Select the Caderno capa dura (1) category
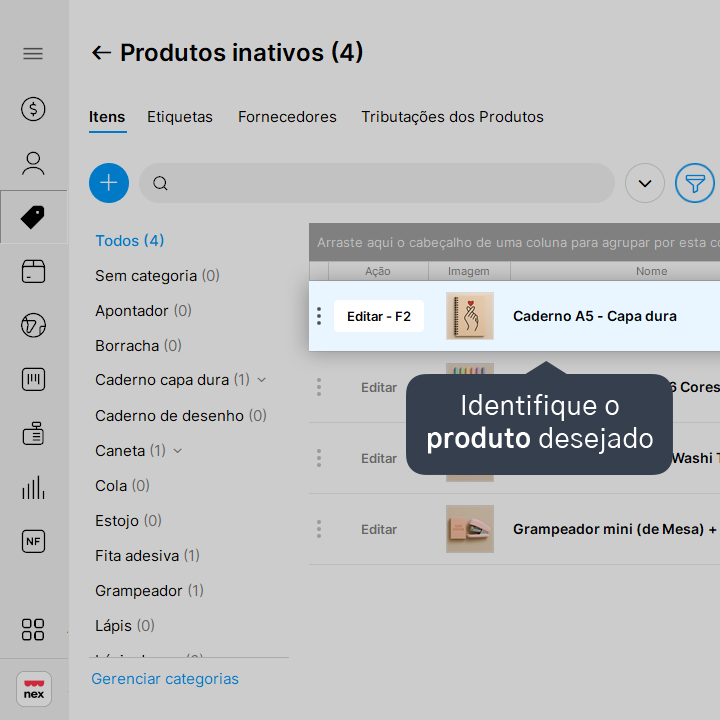Screen dimensions: 720x720 pos(172,380)
